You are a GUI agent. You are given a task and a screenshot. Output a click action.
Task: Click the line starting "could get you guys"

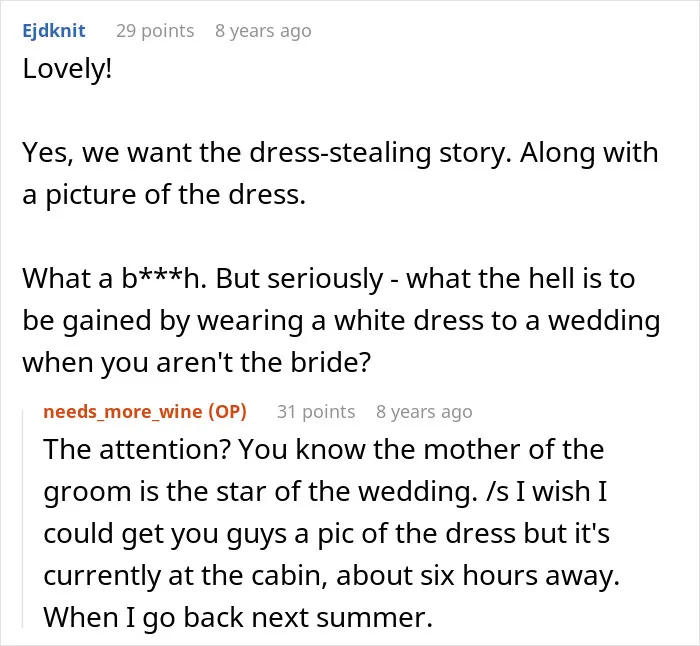click(326, 533)
